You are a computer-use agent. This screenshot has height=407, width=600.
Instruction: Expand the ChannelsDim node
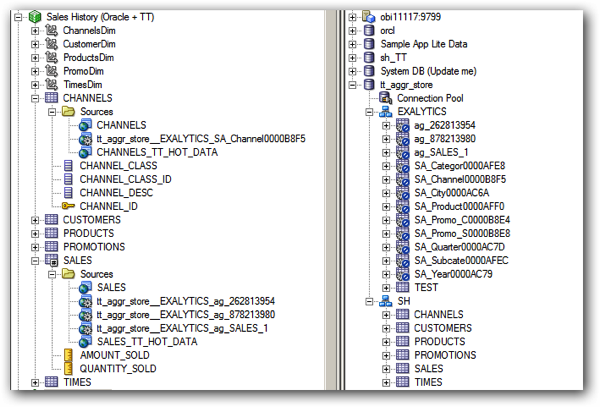(x=35, y=31)
